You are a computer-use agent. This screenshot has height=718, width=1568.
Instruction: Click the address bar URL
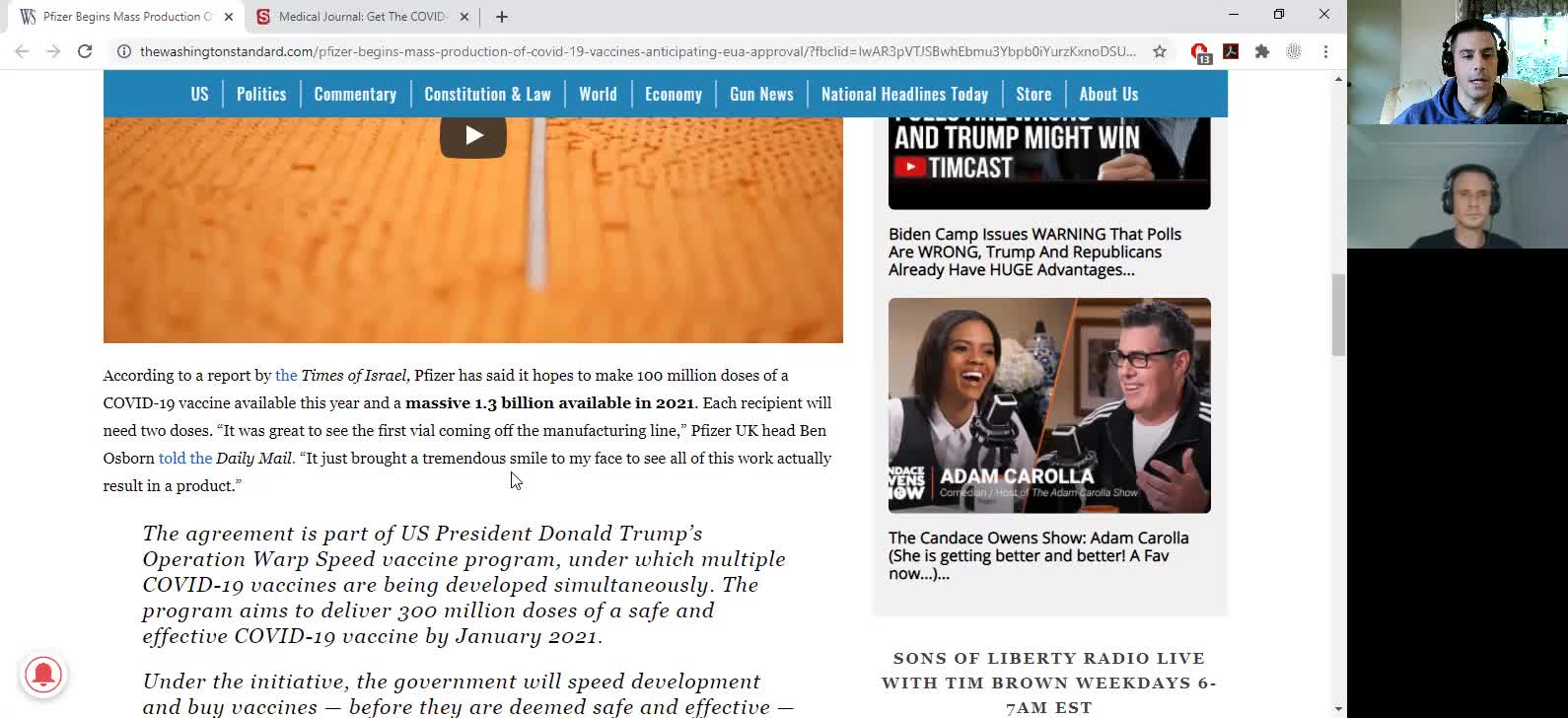637,51
